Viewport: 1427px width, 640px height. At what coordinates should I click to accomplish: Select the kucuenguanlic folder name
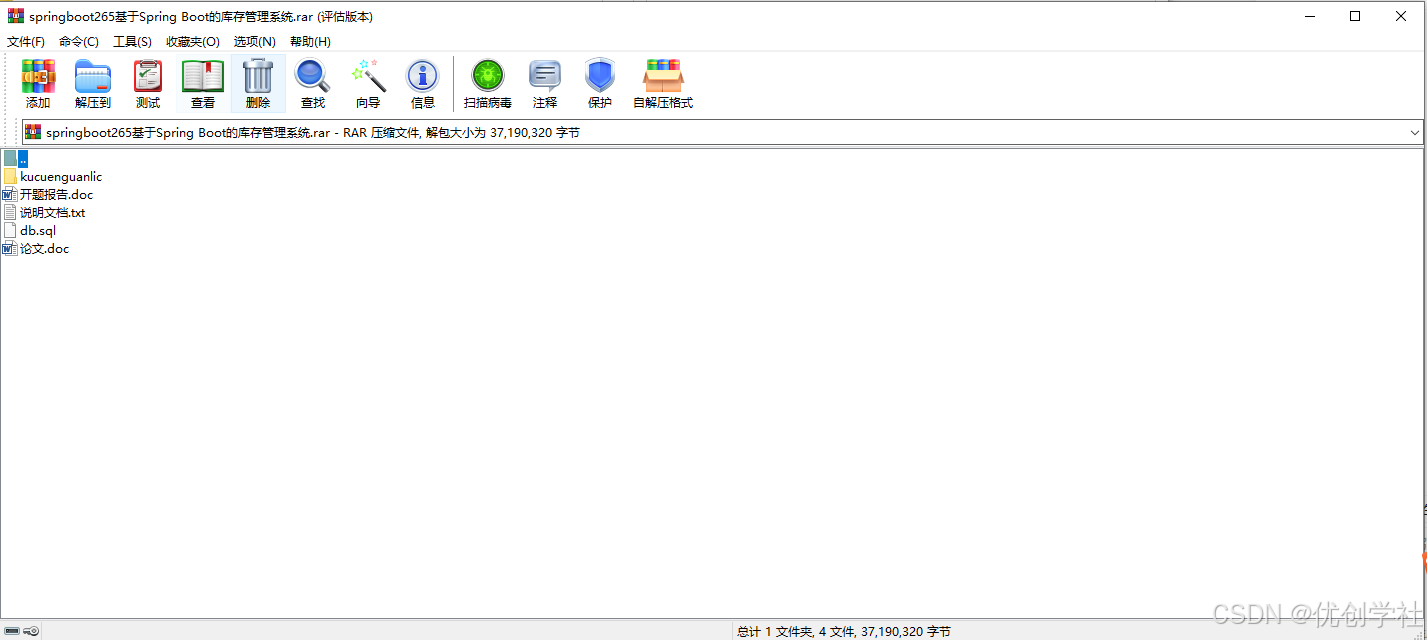tap(61, 176)
